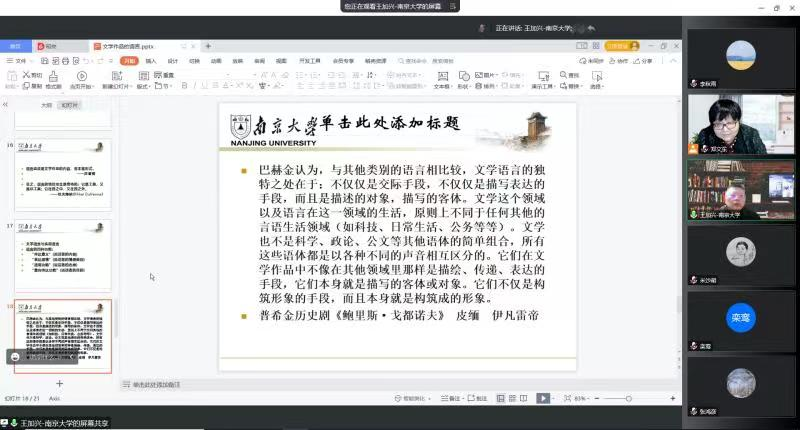Switch to the 视图 ribbon tab
The height and width of the screenshot is (430, 800).
click(281, 60)
